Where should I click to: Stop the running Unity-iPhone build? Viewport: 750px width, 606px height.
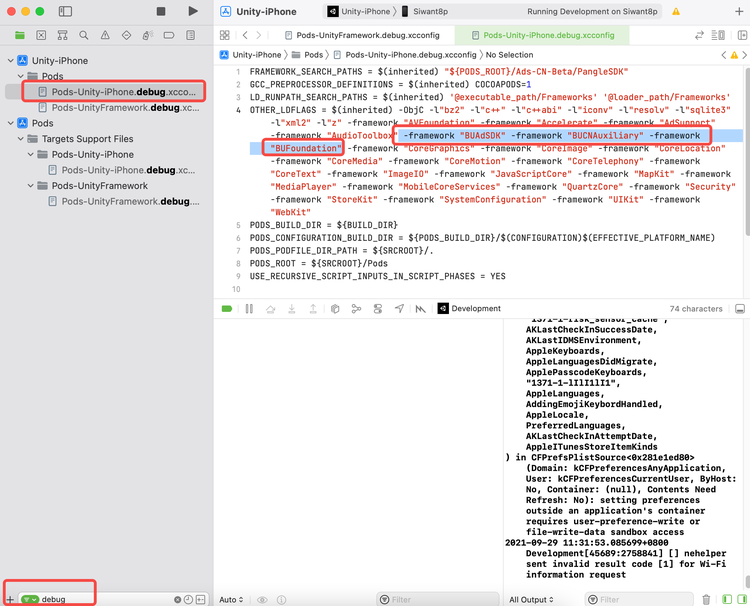(161, 11)
